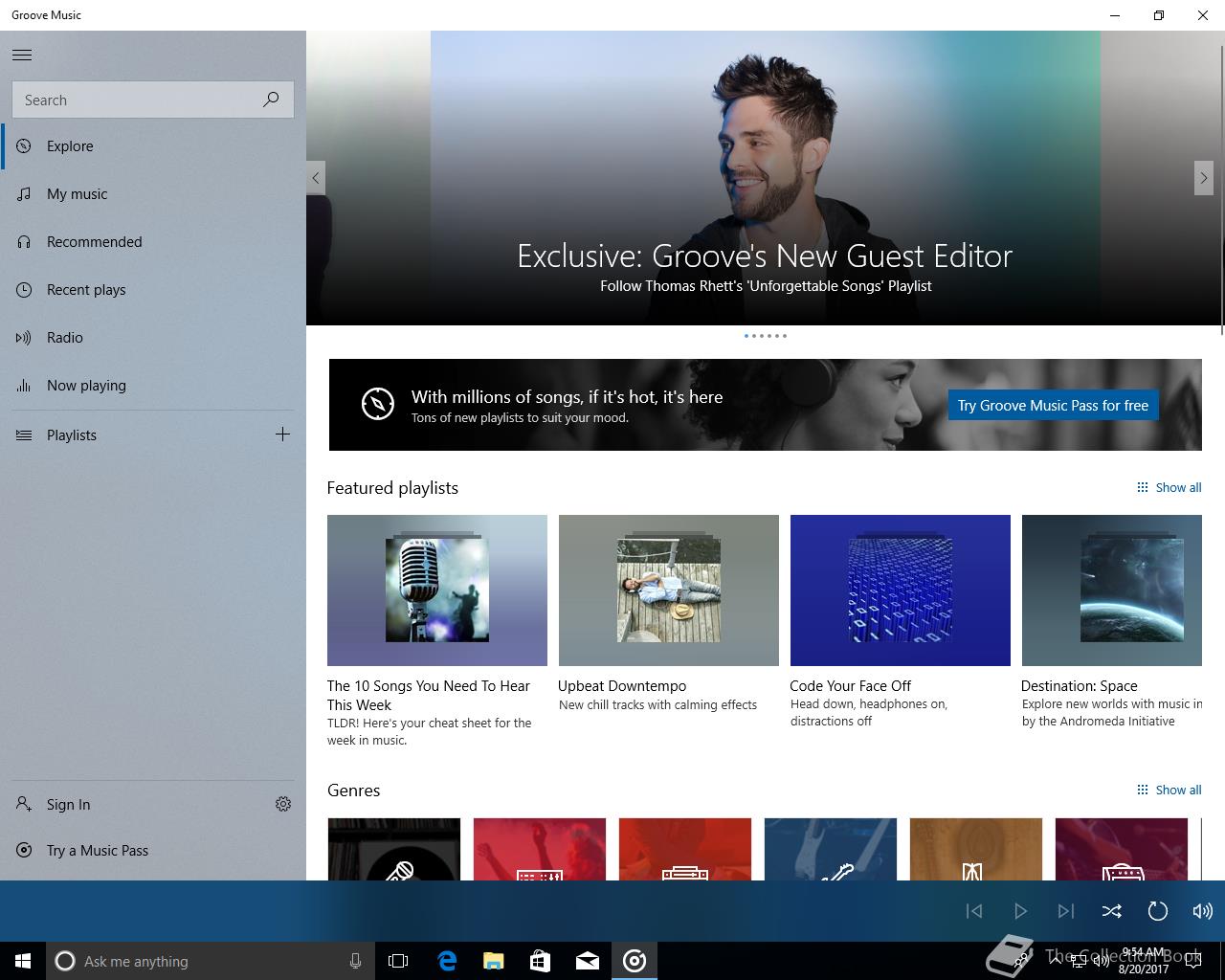The image size is (1225, 980).
Task: Open Code Your Face Off playlist thumbnail
Action: [901, 590]
